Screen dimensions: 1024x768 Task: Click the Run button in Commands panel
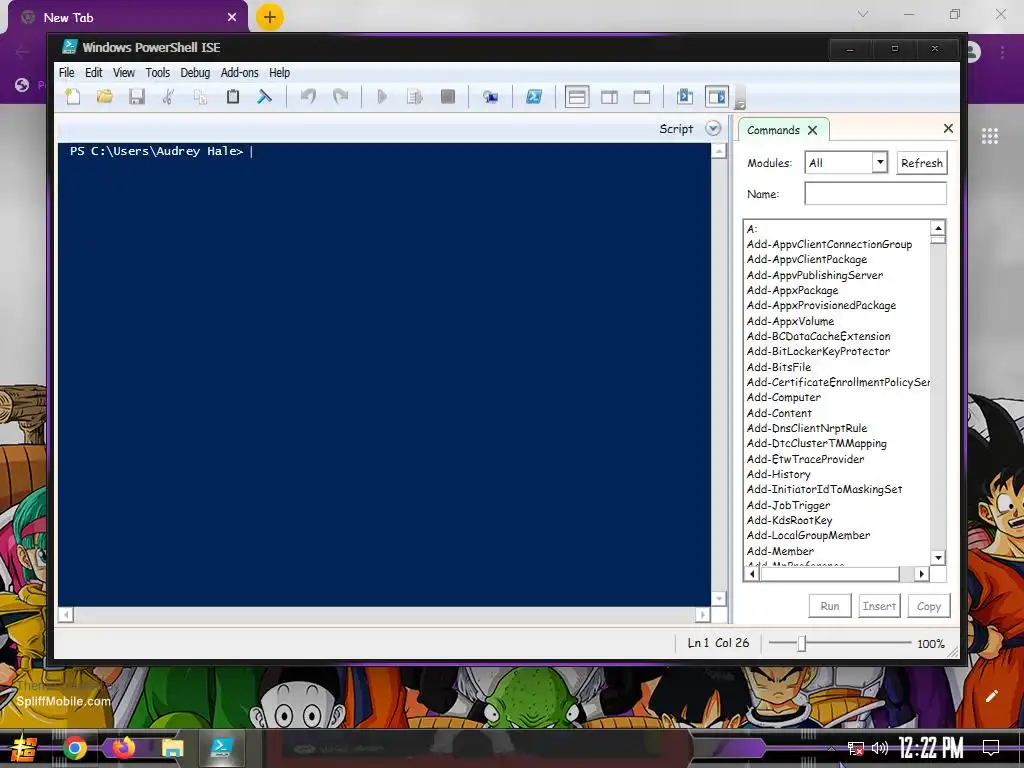click(x=830, y=606)
